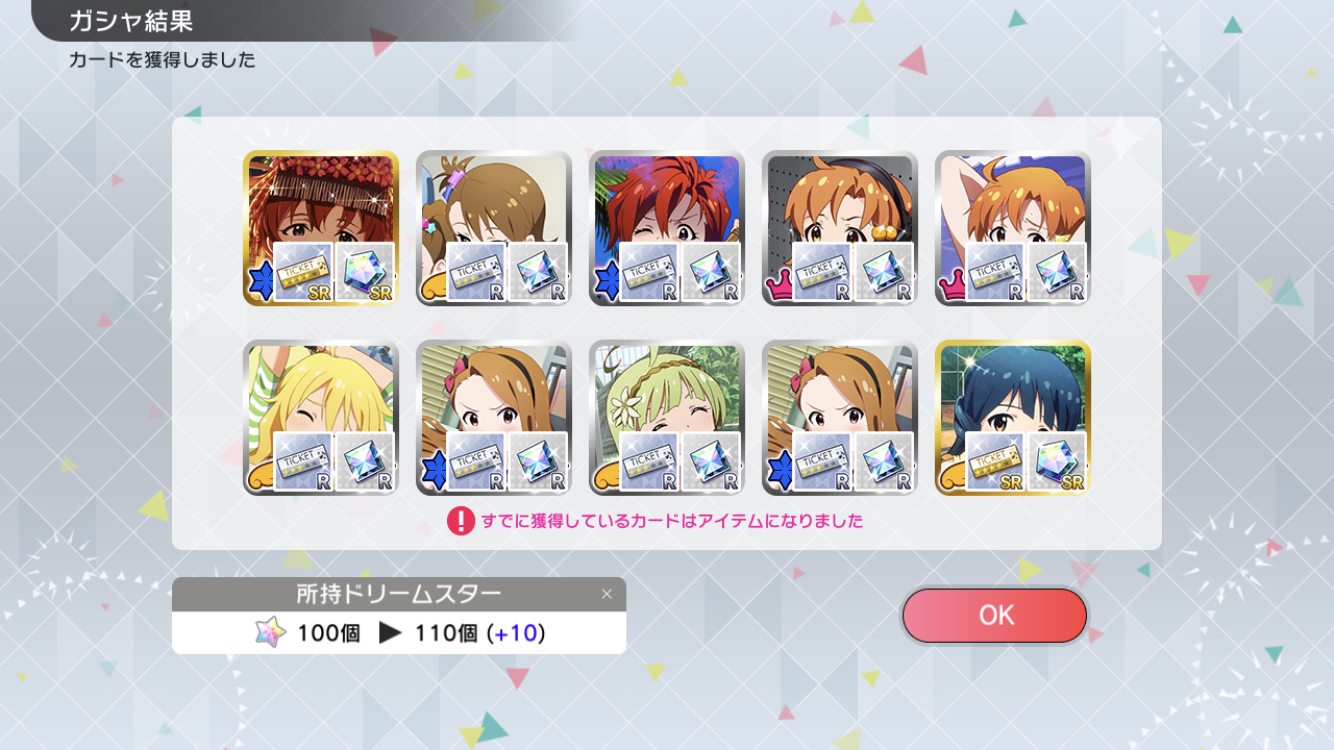Tap the SR ticket on blue-haired girl card
This screenshot has width=1334, height=750.
(x=995, y=461)
